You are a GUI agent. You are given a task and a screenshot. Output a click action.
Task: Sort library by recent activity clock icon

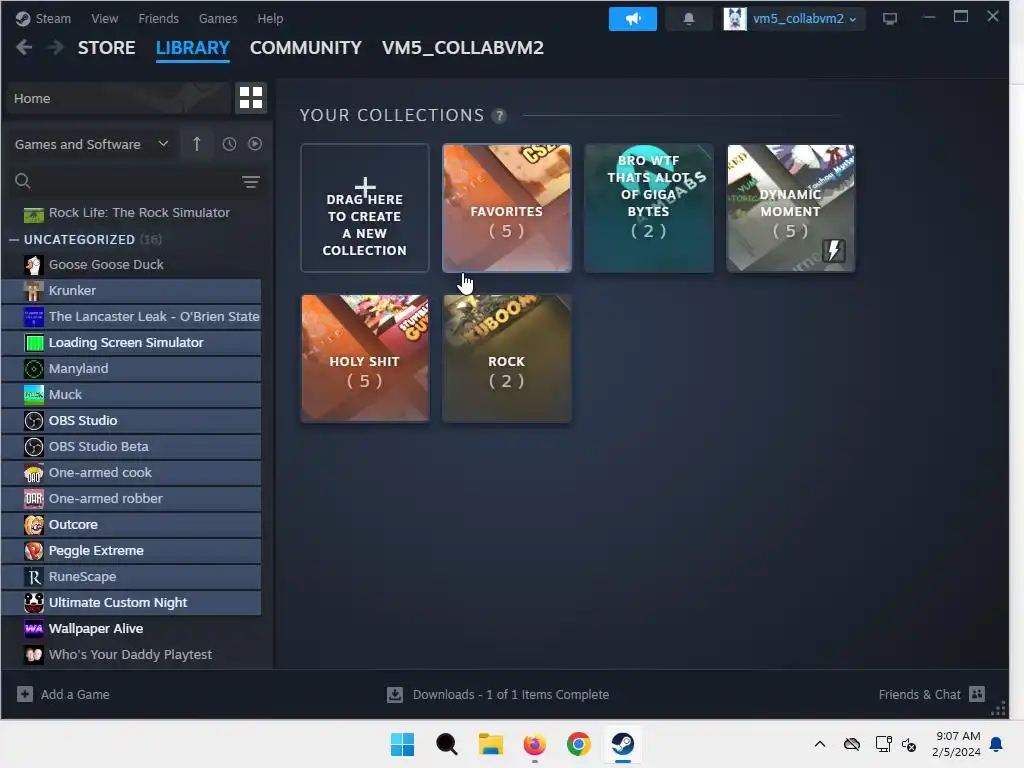coord(229,144)
